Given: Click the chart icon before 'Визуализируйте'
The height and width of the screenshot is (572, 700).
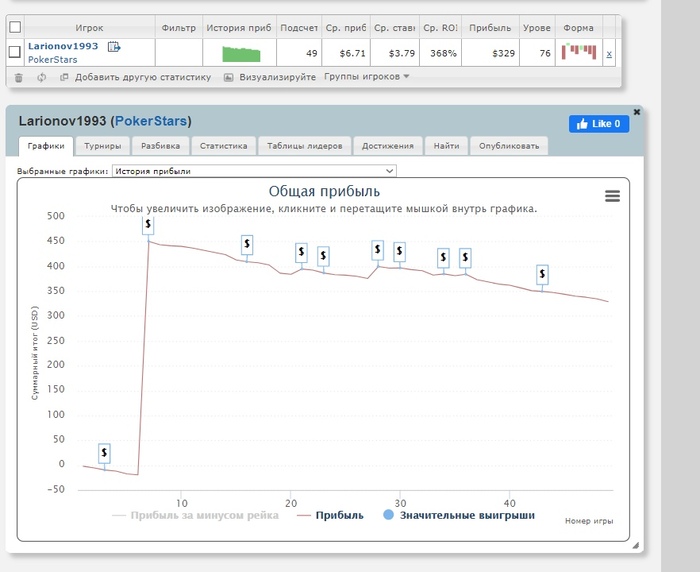Looking at the screenshot, I should [x=228, y=77].
